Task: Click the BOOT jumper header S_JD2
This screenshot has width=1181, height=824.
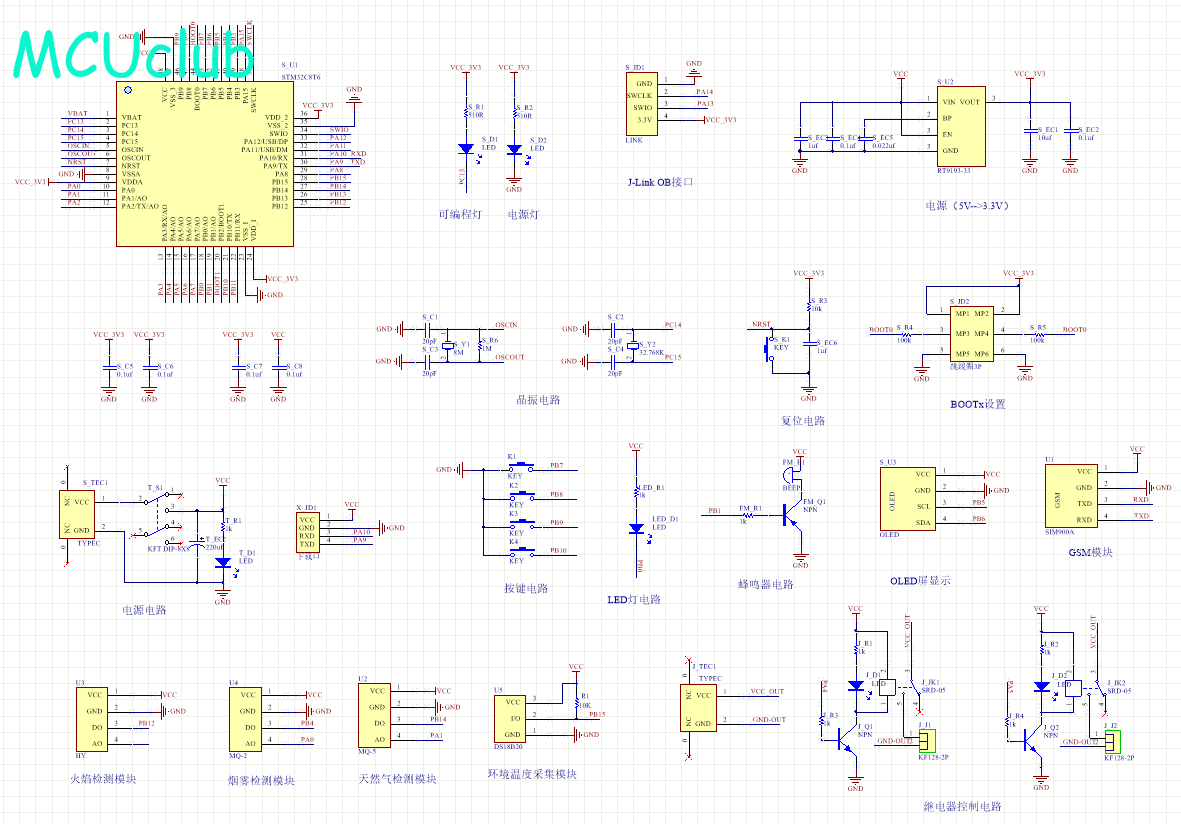Action: pos(971,334)
